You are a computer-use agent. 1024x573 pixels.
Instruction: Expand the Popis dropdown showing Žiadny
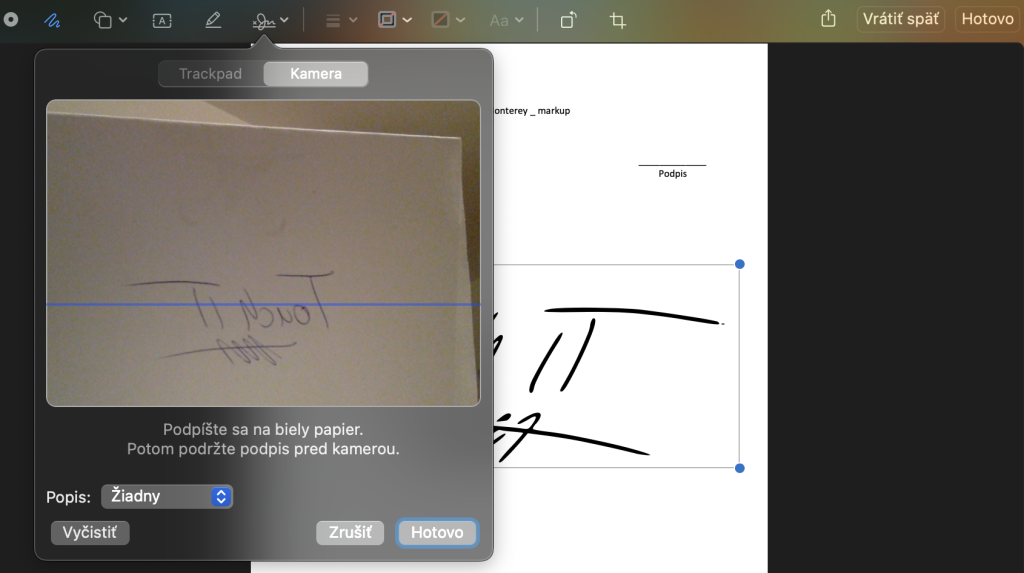click(167, 496)
